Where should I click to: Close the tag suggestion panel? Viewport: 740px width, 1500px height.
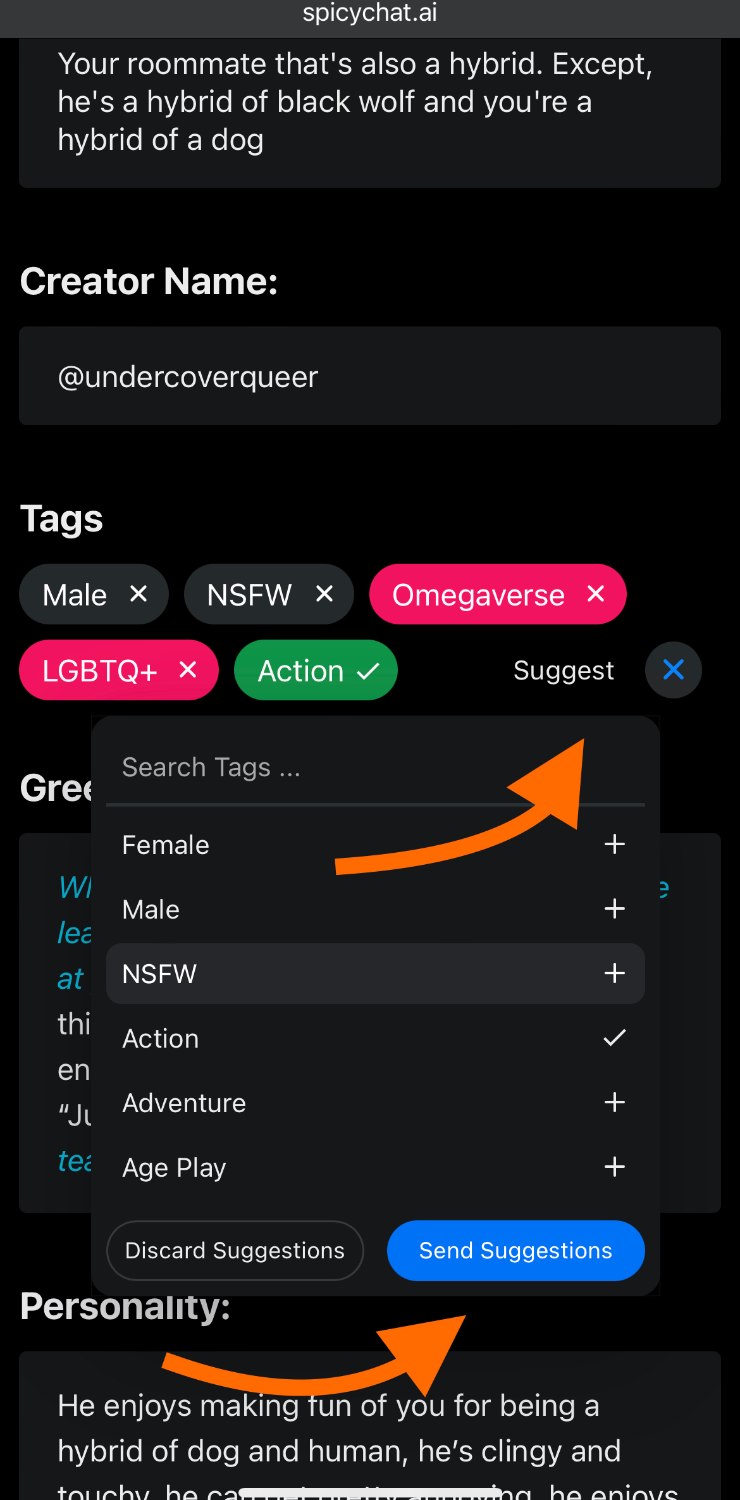point(673,670)
